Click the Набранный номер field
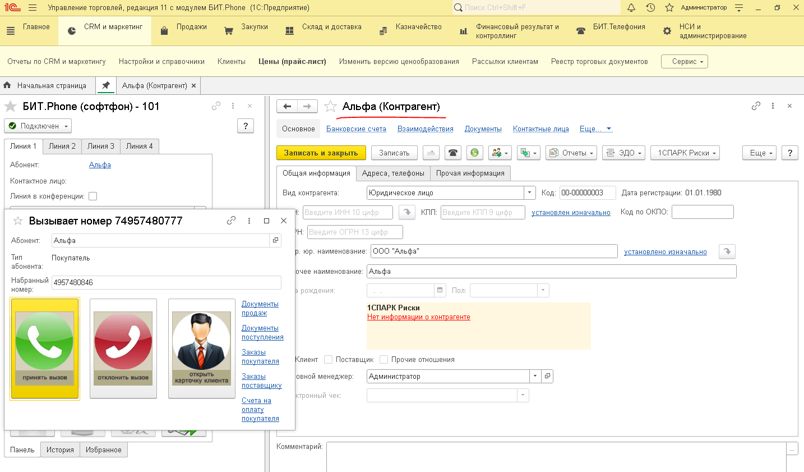The height and width of the screenshot is (472, 804). click(167, 282)
